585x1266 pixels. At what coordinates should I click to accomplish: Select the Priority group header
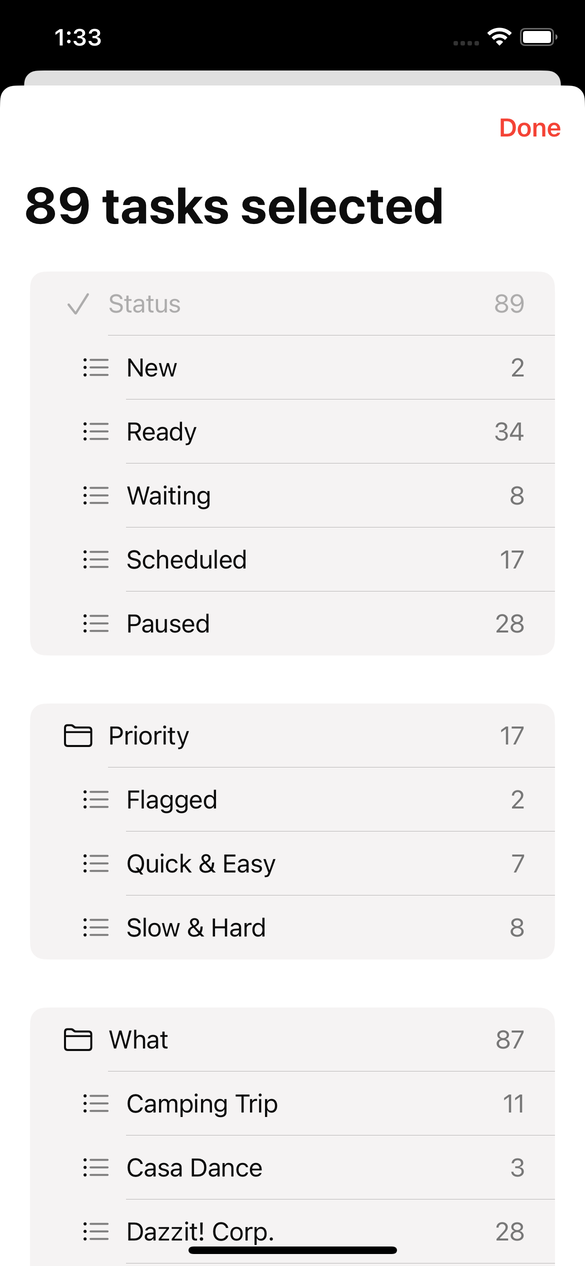point(292,736)
